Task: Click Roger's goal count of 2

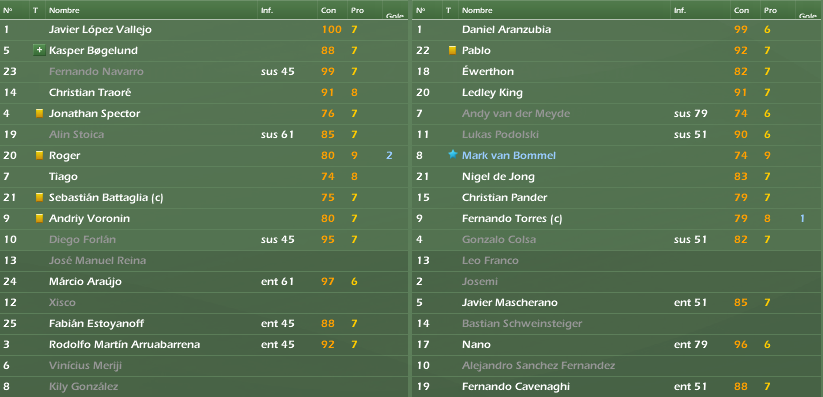Action: 389,155
